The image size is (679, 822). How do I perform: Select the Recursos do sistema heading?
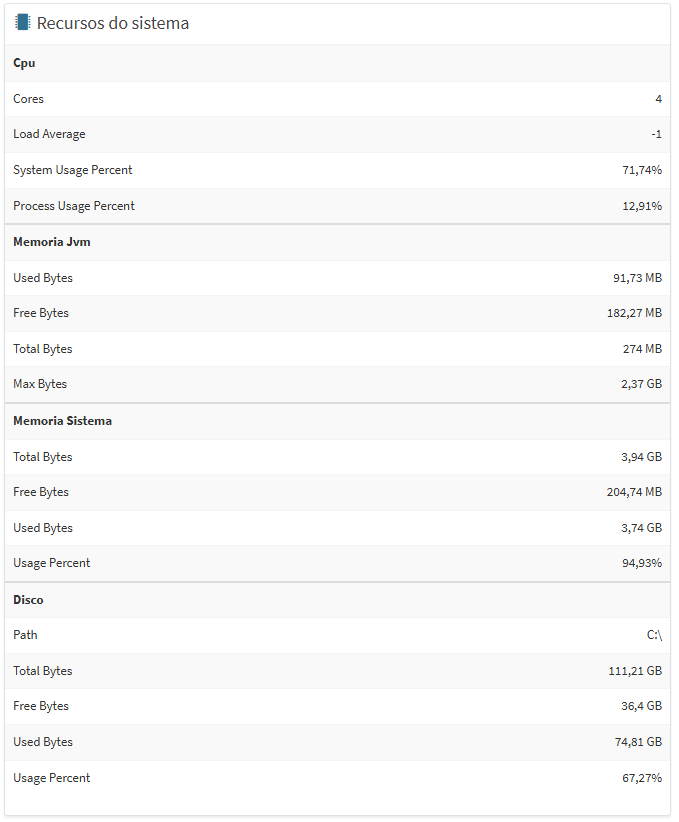click(113, 23)
